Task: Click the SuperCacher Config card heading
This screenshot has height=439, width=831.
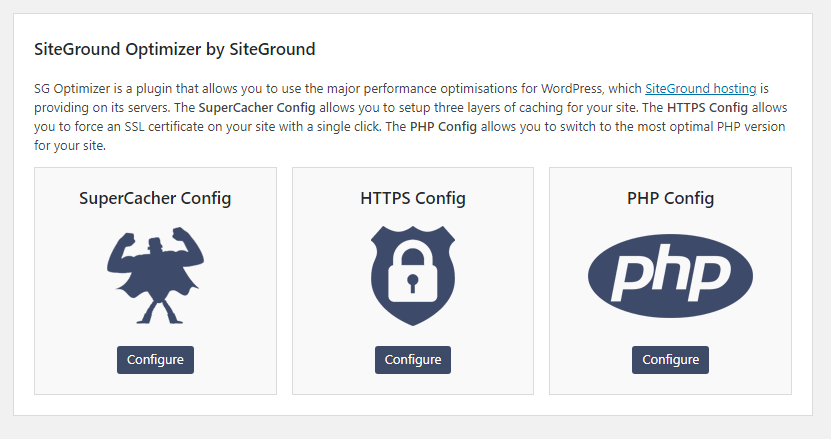Action: [155, 198]
